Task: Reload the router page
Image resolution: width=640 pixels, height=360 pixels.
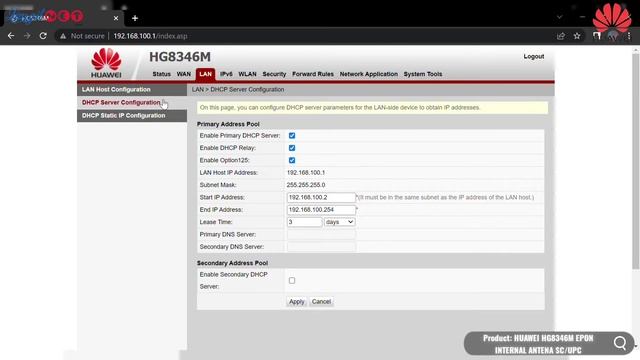Action: click(x=43, y=36)
